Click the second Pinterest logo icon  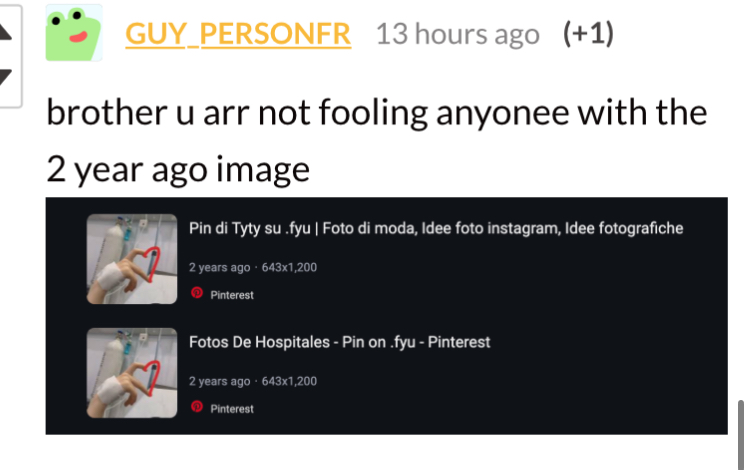[x=197, y=406]
